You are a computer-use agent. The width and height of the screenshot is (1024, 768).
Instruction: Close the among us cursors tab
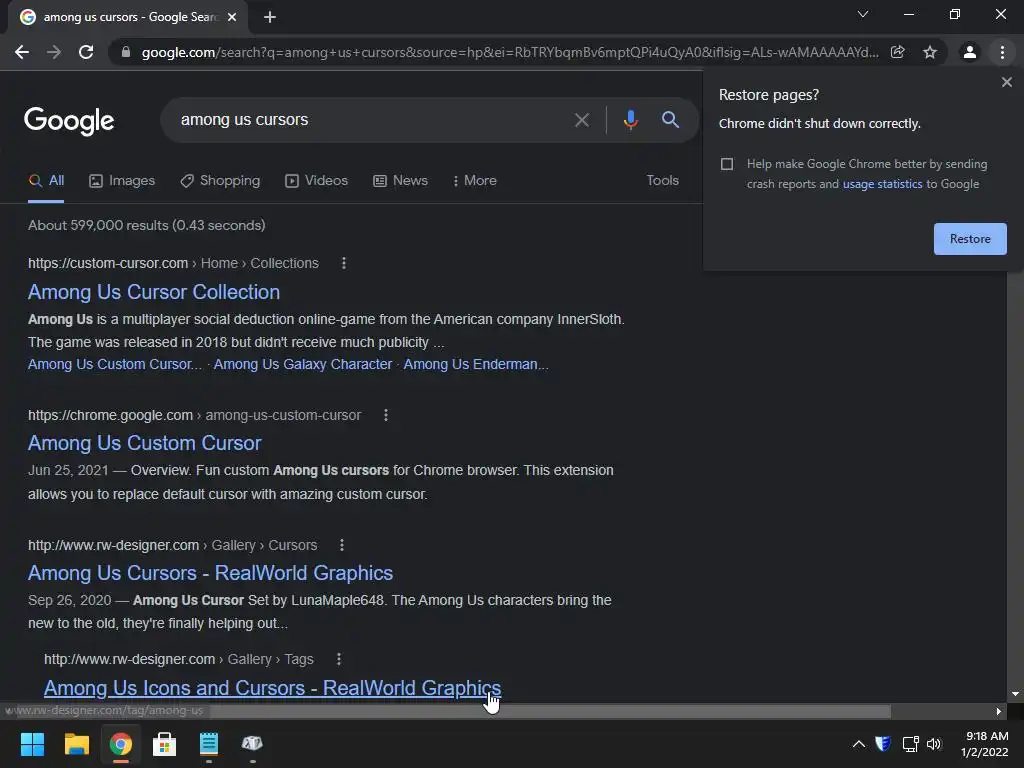(232, 17)
